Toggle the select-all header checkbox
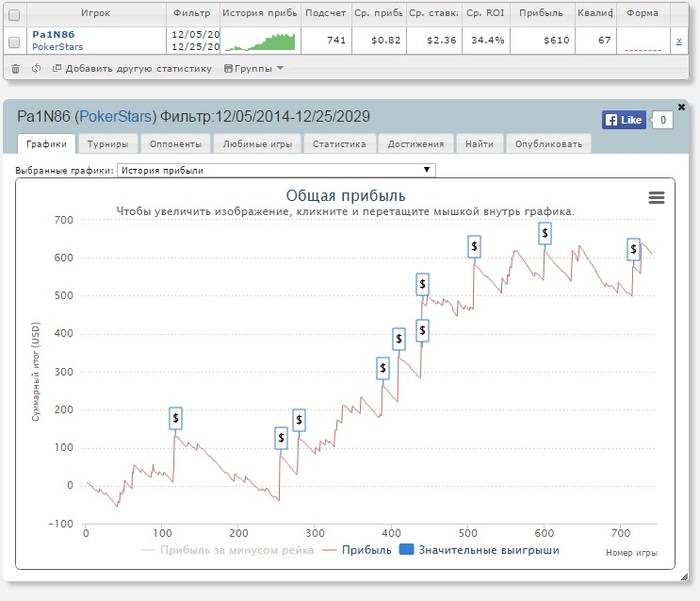 [14, 15]
